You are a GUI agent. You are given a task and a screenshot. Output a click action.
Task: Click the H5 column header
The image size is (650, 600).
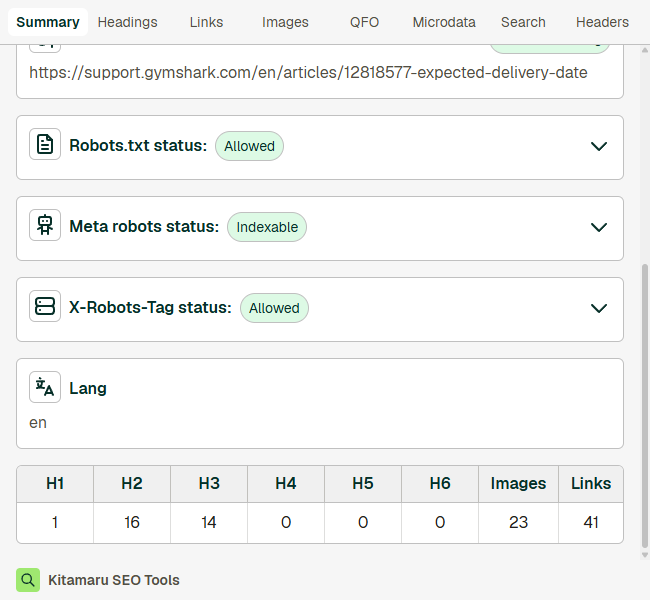click(x=363, y=483)
